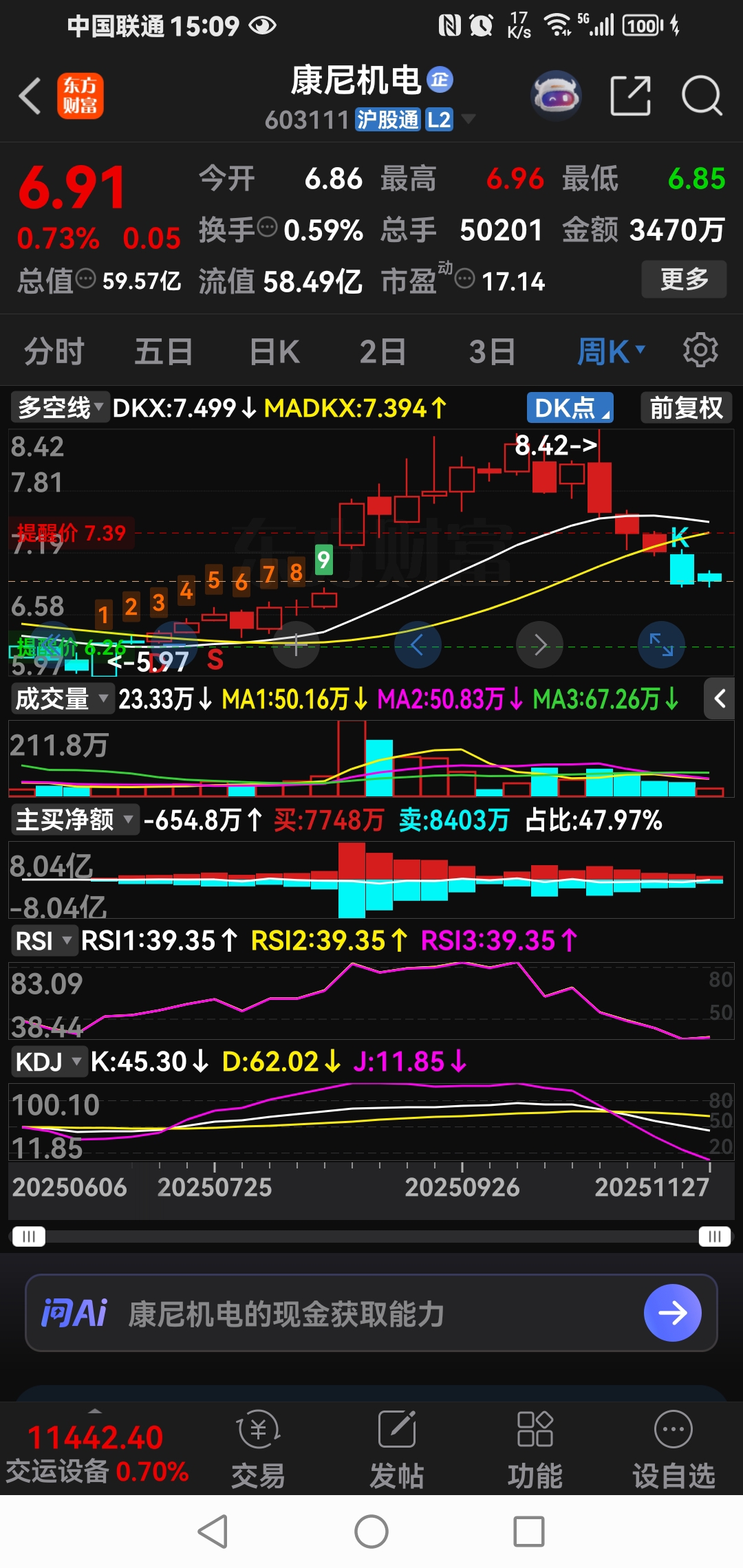Tap the K signal marker on chart
Viewport: 743px width, 1568px height.
coord(680,537)
